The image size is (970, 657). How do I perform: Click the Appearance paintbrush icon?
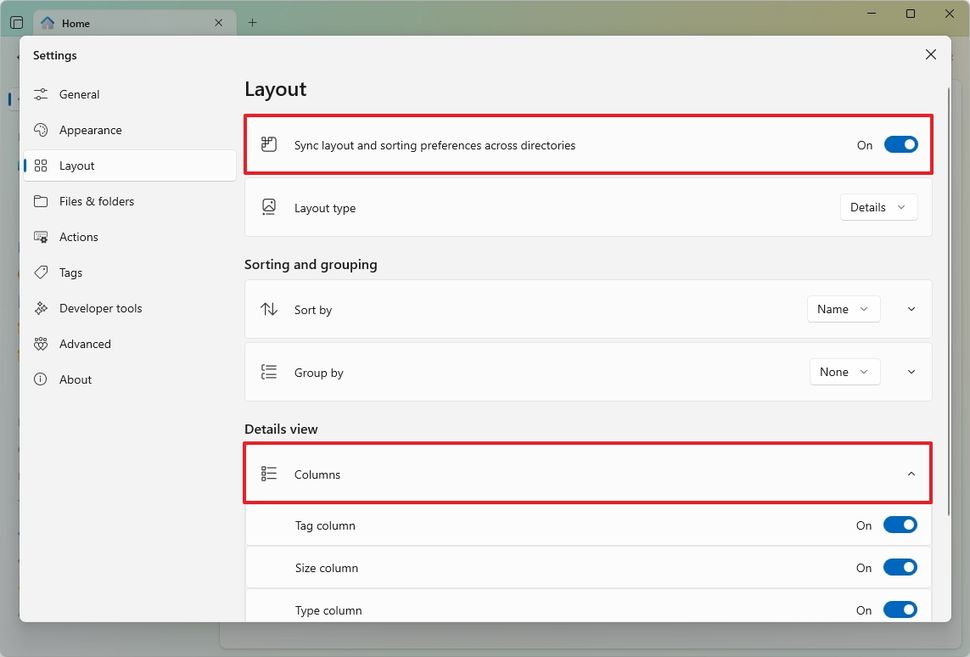click(x=40, y=130)
